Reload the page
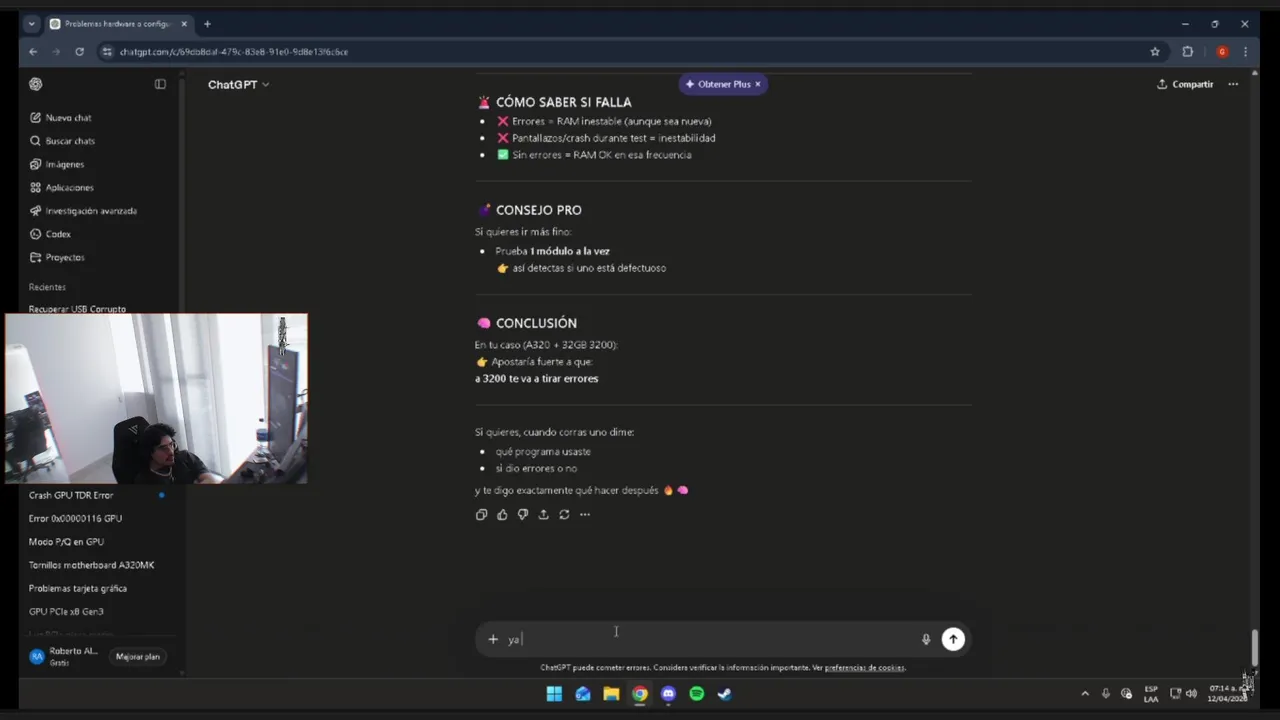The height and width of the screenshot is (720, 1280). (79, 51)
